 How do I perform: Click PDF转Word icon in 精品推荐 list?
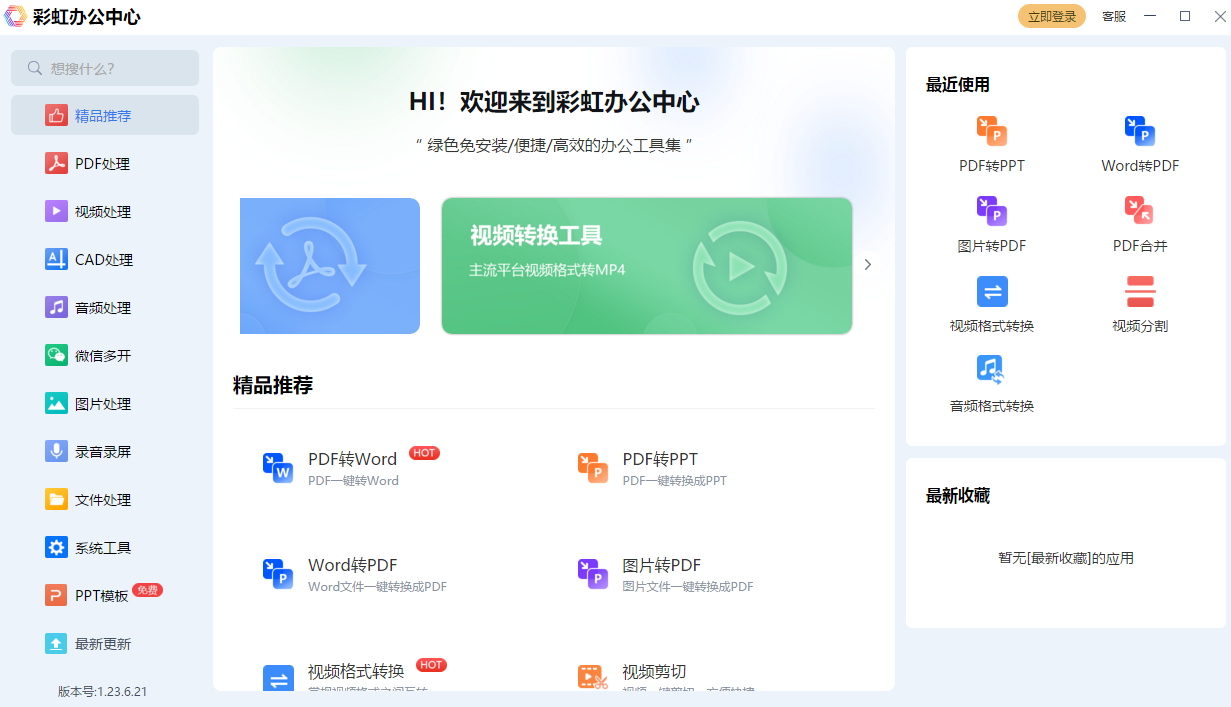click(x=278, y=468)
